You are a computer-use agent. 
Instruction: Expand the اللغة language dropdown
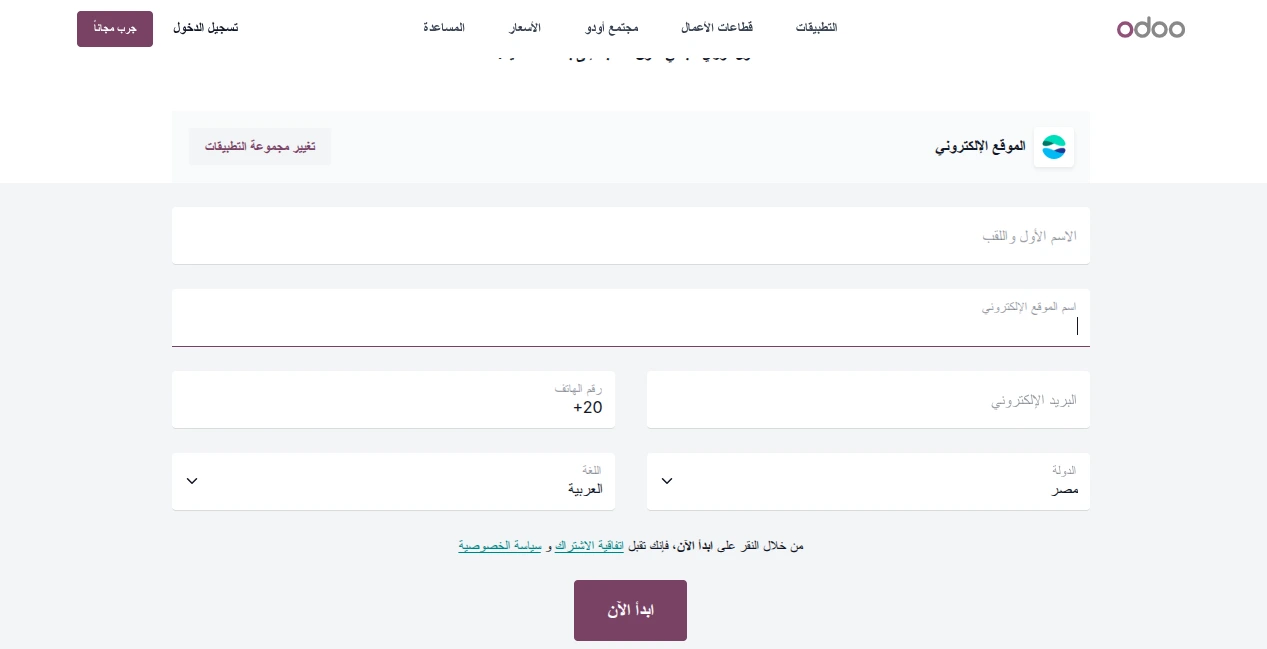pyautogui.click(x=393, y=482)
